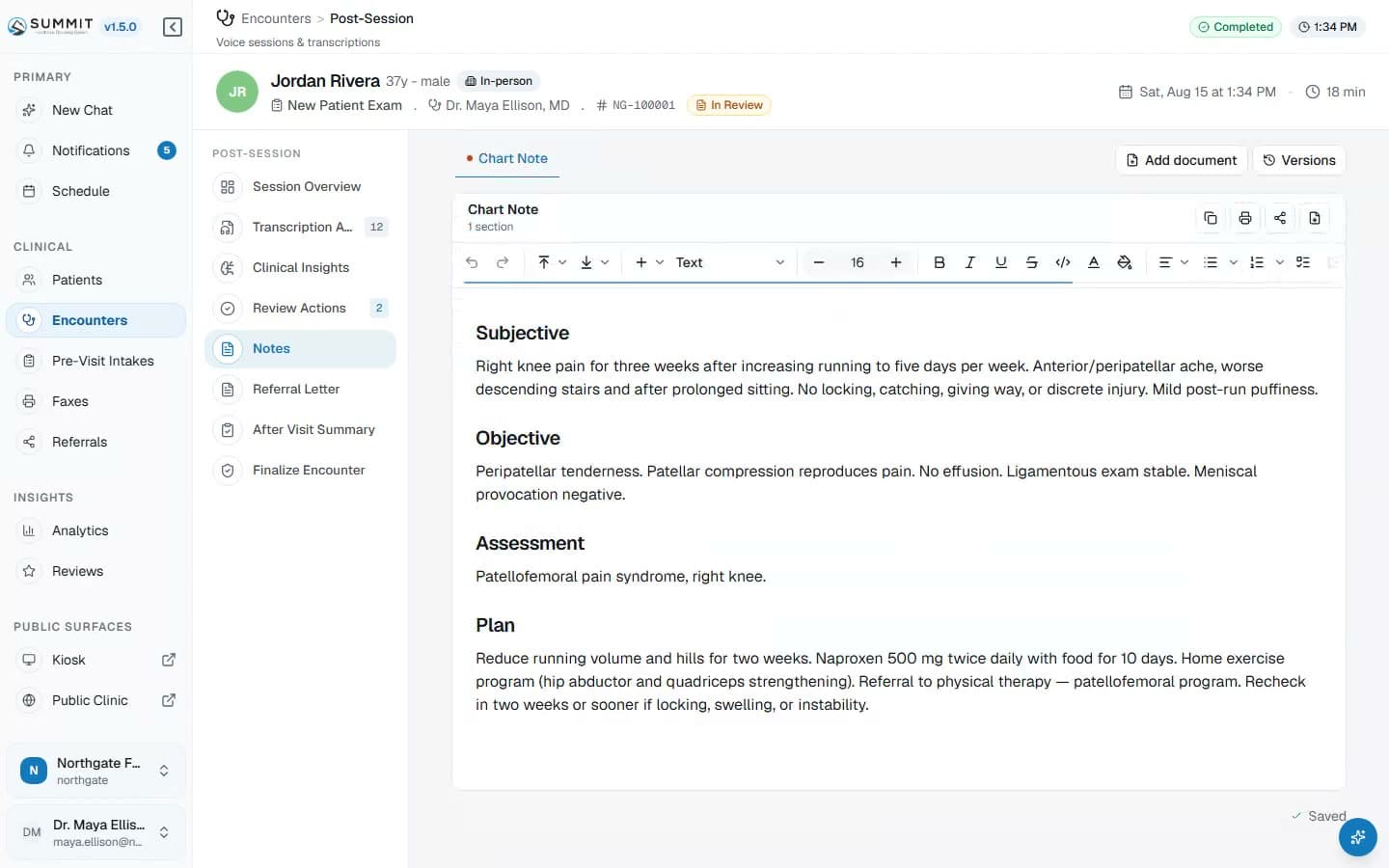Open Schedule page
The height and width of the screenshot is (868, 1389).
coord(95,191)
